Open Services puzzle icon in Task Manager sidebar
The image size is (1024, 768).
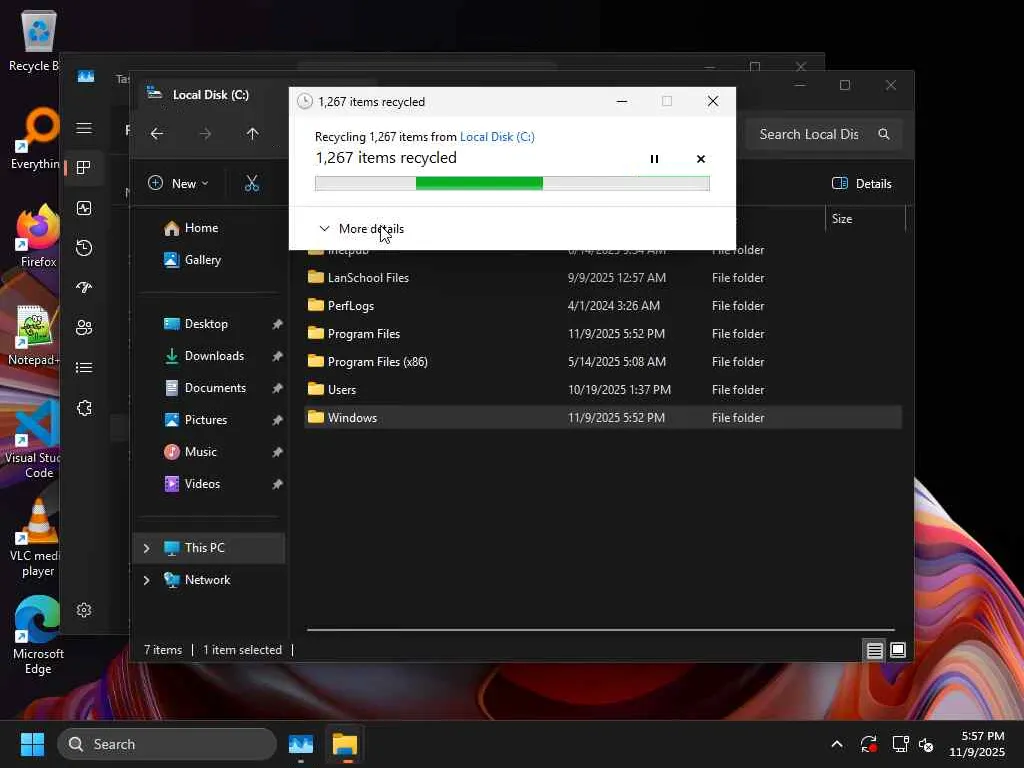click(x=84, y=408)
